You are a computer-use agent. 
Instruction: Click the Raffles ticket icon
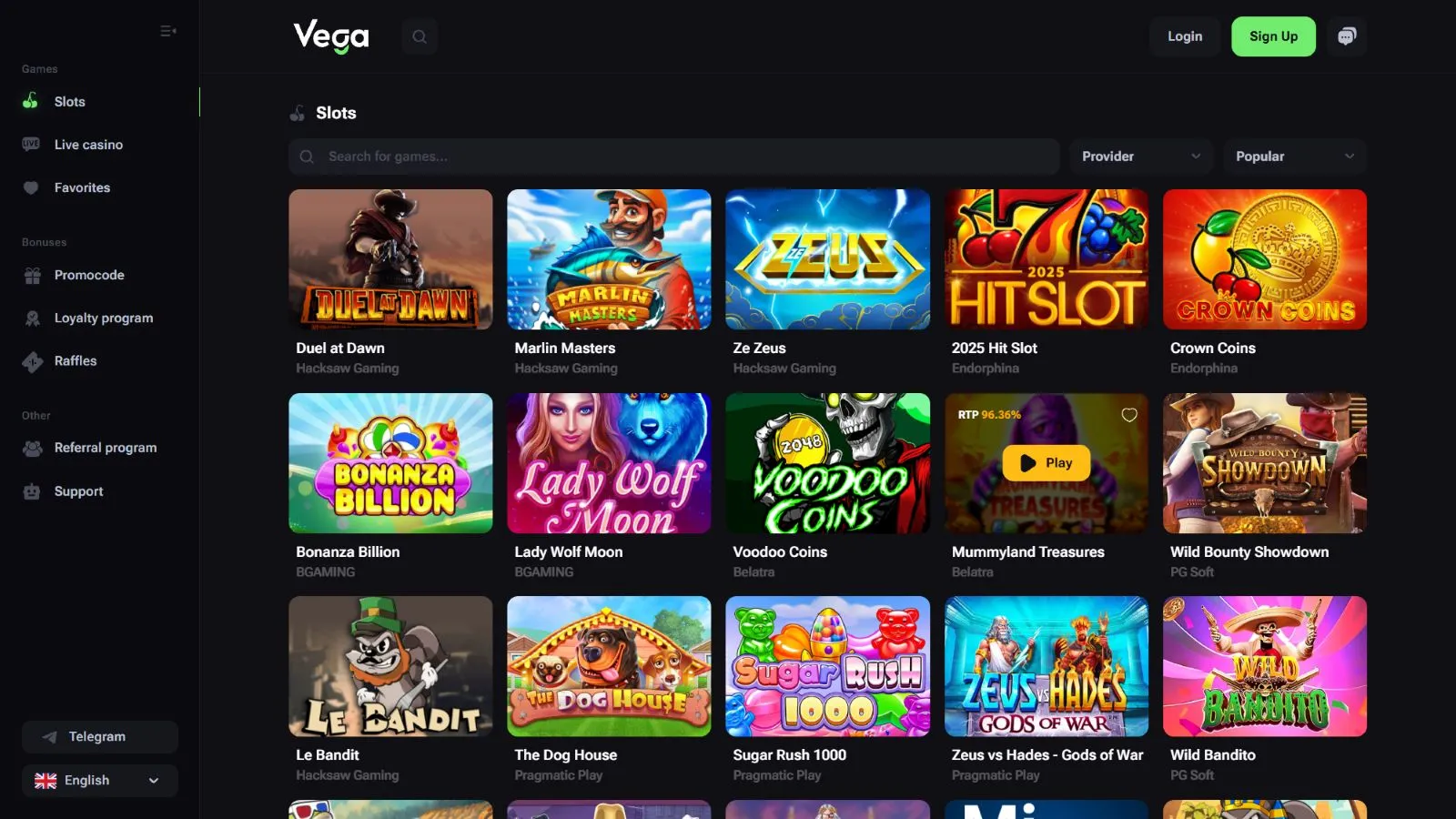[33, 361]
